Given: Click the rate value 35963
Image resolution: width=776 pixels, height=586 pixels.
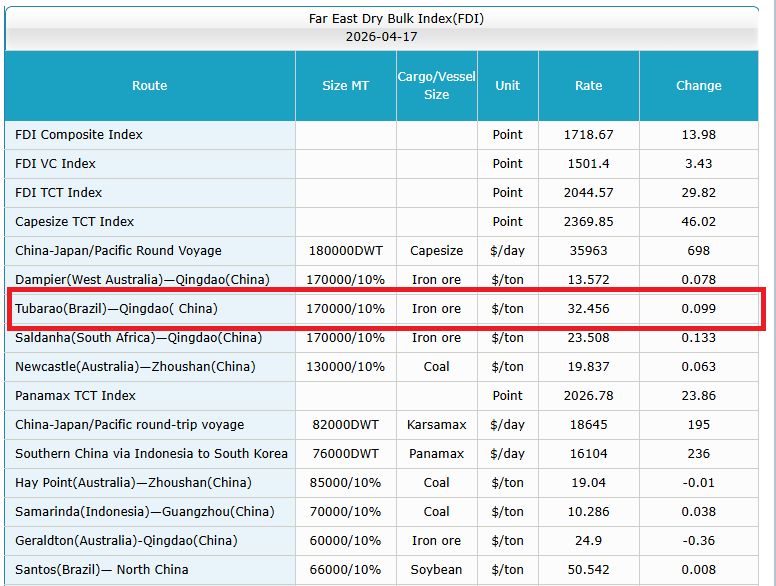Looking at the screenshot, I should pyautogui.click(x=588, y=250).
